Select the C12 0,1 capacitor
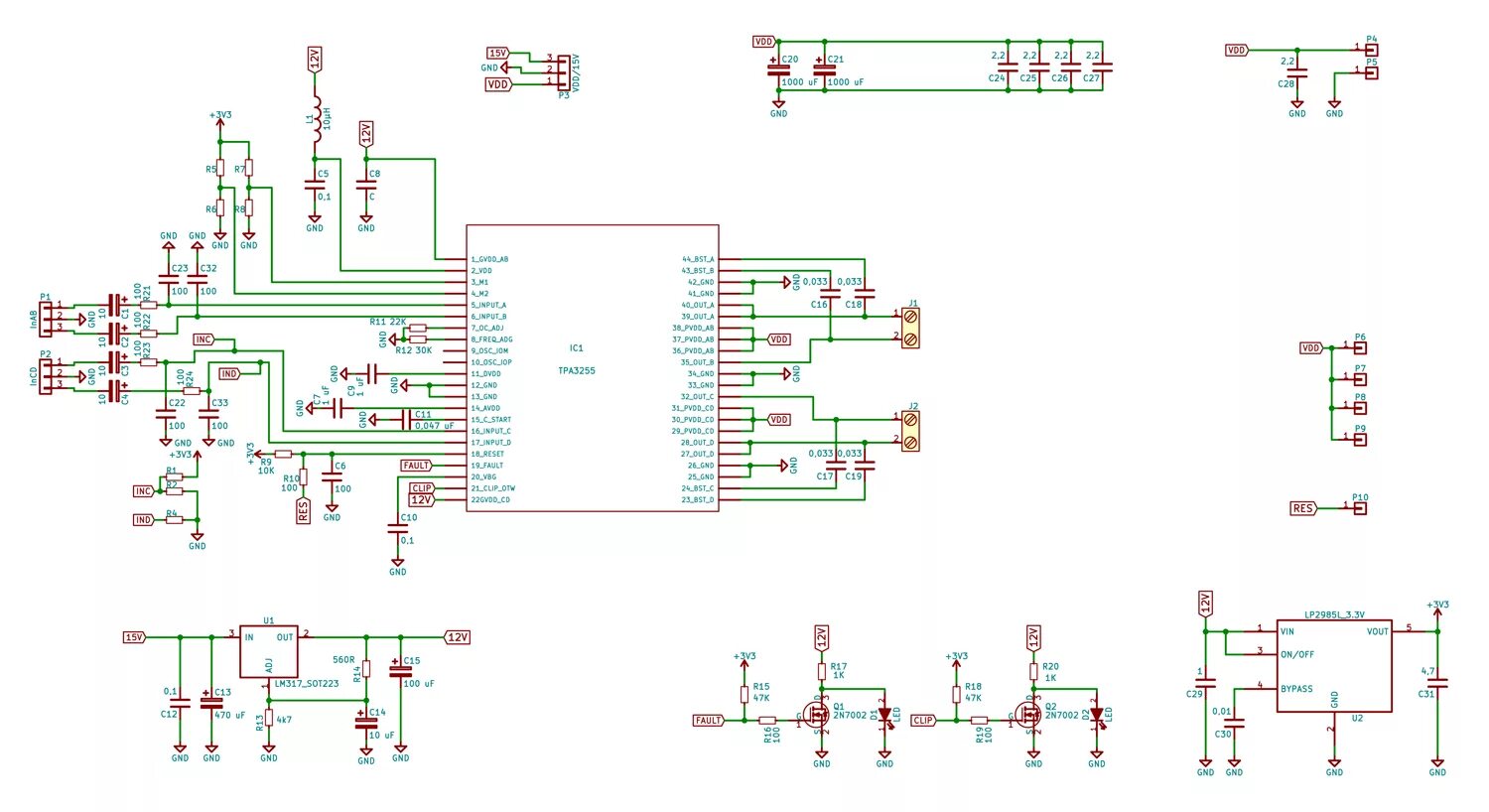Image resolution: width=1489 pixels, height=812 pixels. pyautogui.click(x=180, y=703)
